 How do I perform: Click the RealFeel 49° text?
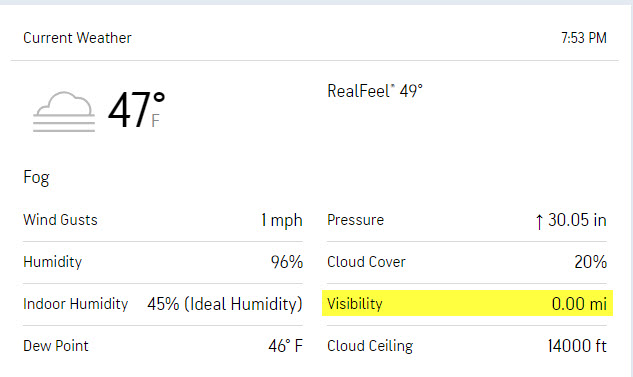(x=375, y=91)
